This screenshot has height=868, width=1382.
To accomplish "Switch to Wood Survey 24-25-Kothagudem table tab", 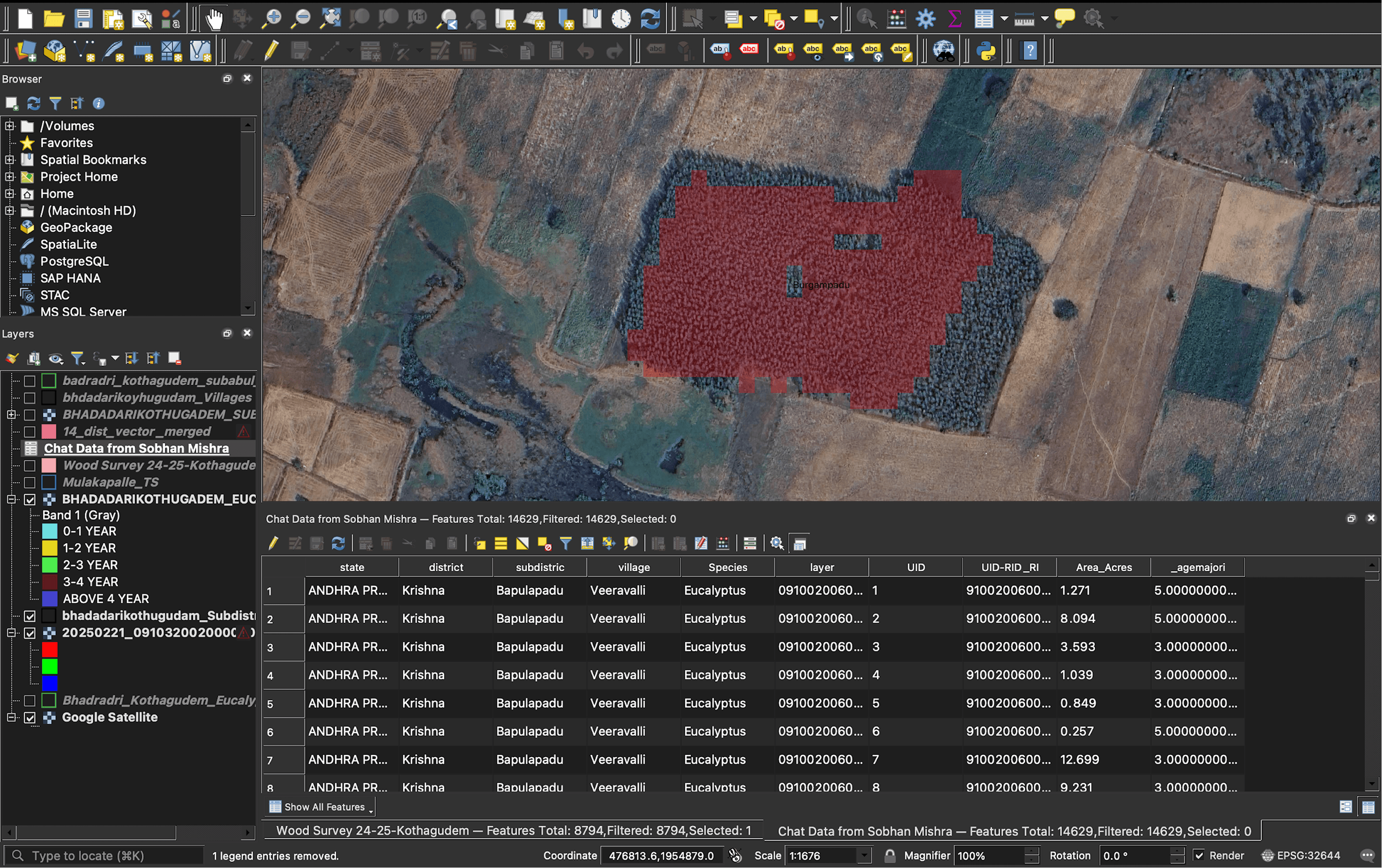I will pos(513,830).
